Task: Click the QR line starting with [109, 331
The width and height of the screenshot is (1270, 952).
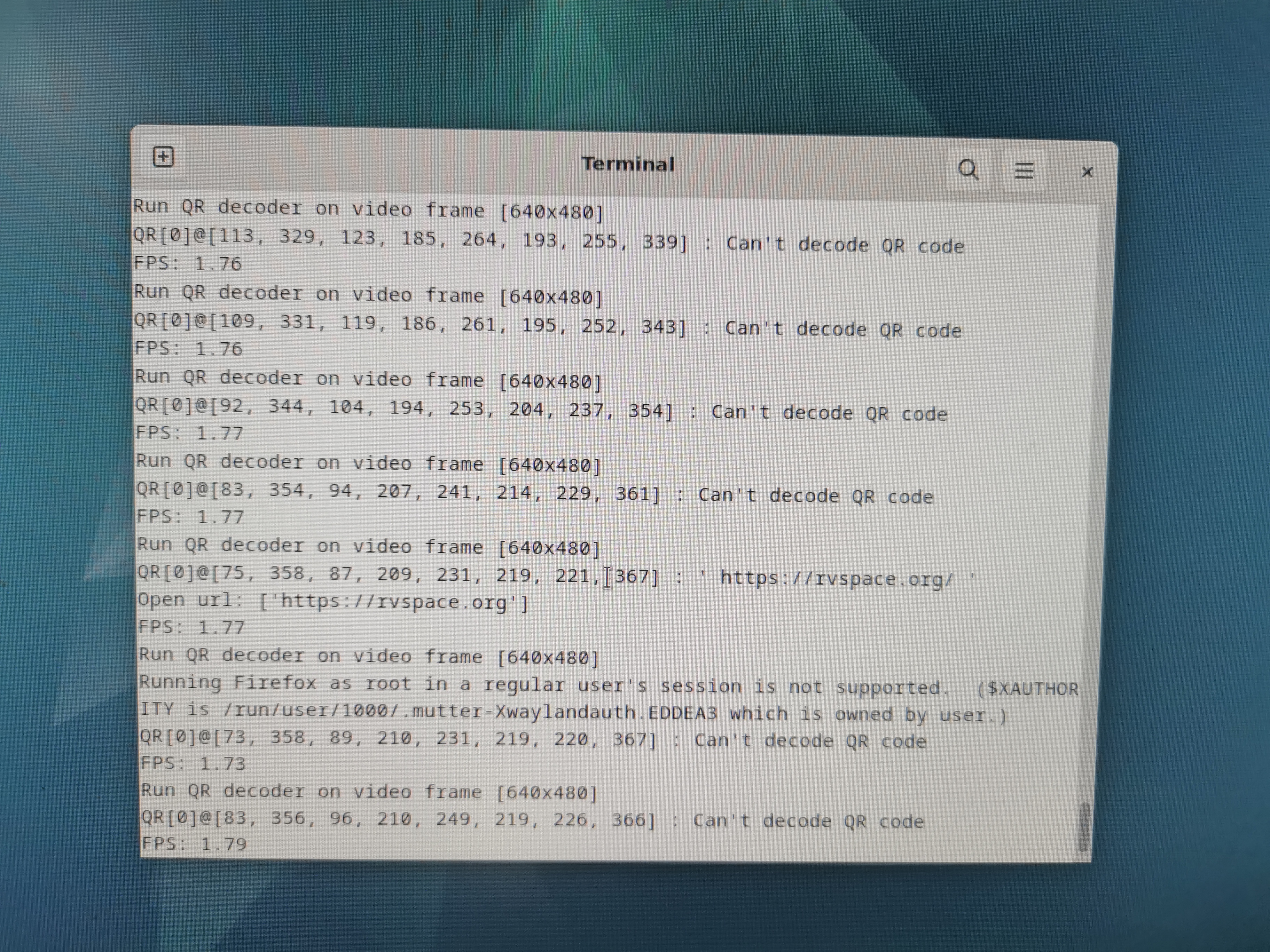Action: tap(547, 325)
